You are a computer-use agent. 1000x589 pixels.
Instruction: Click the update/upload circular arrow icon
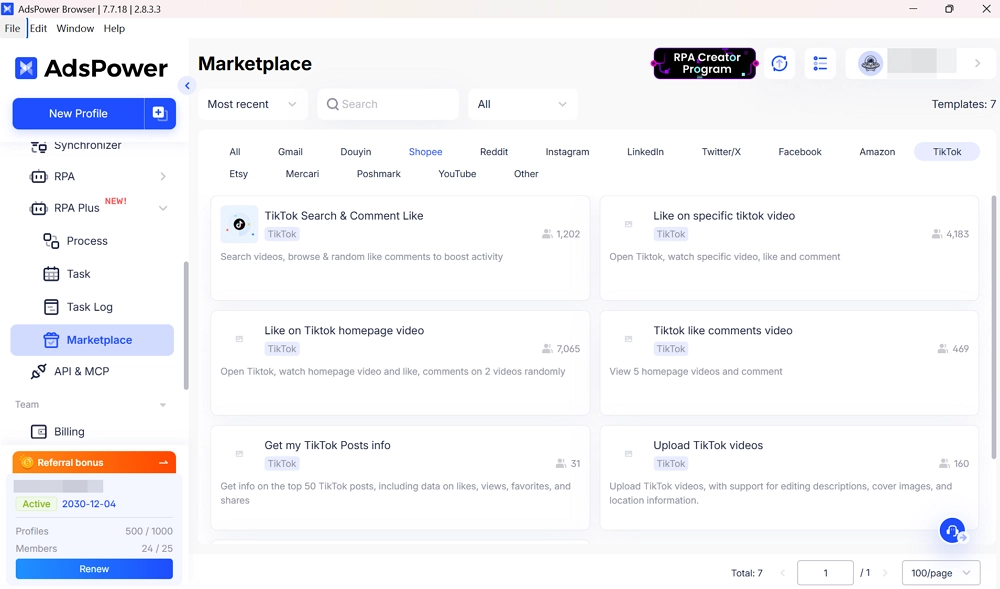(x=779, y=64)
